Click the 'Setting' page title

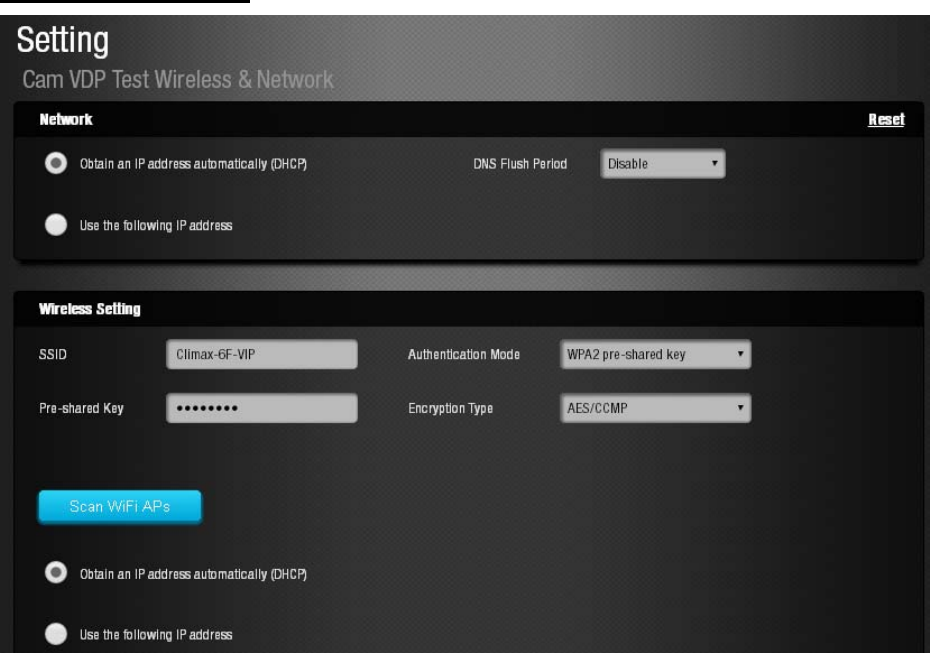point(63,40)
